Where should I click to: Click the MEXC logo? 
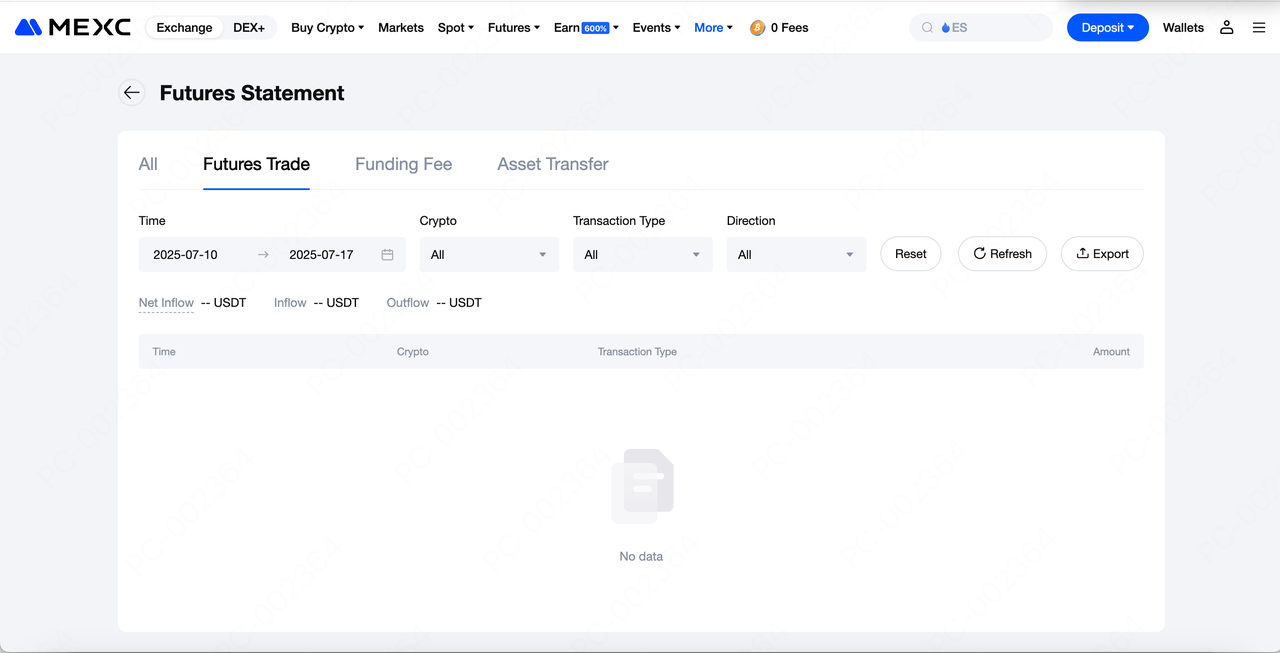(x=72, y=27)
